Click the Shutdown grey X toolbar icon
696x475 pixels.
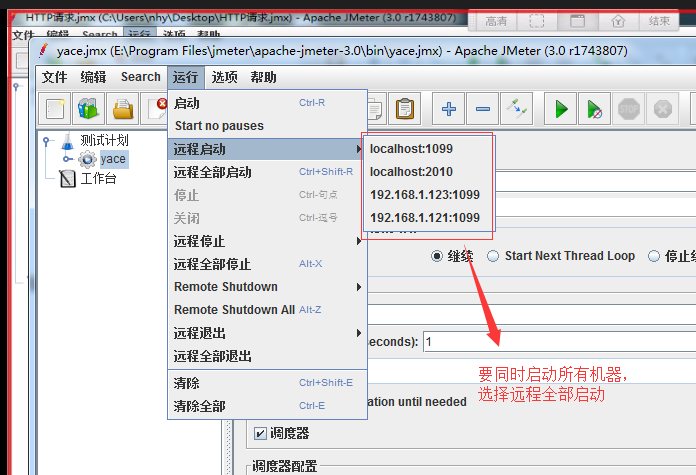coord(663,109)
